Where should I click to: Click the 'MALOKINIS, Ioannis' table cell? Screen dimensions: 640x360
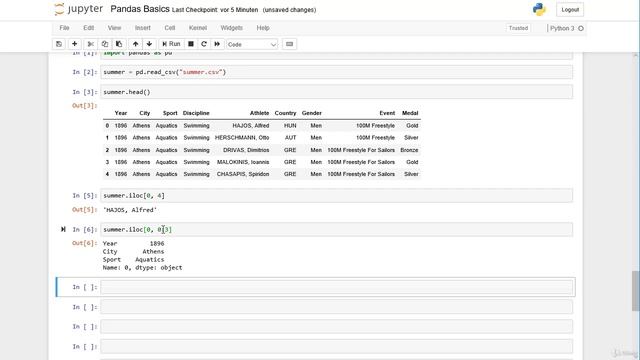(x=243, y=162)
